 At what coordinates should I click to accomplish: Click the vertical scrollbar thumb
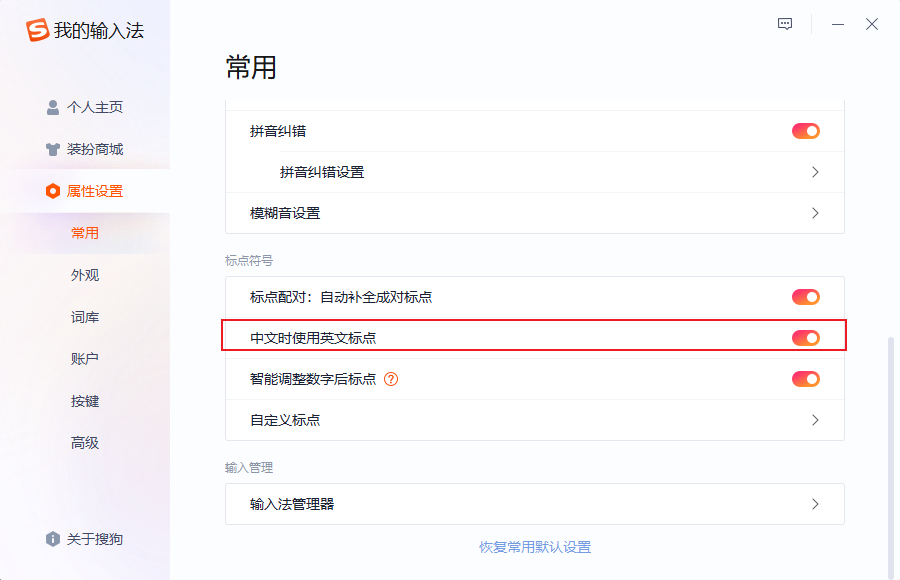pos(891,457)
